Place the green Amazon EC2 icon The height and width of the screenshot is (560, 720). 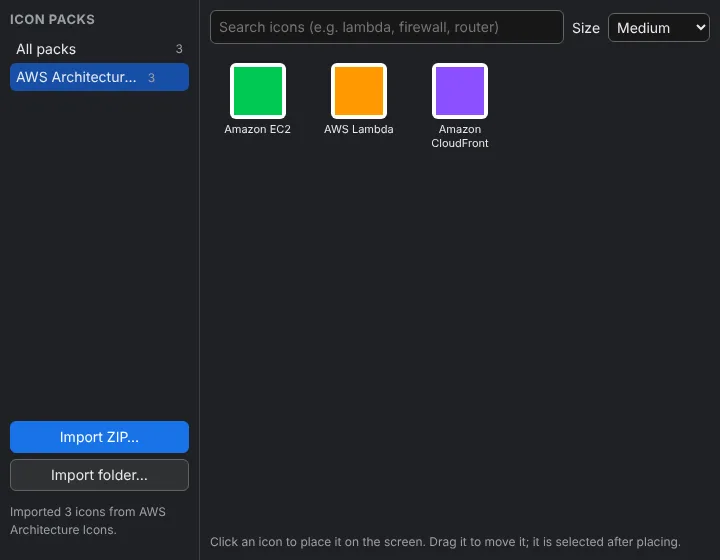(258, 91)
